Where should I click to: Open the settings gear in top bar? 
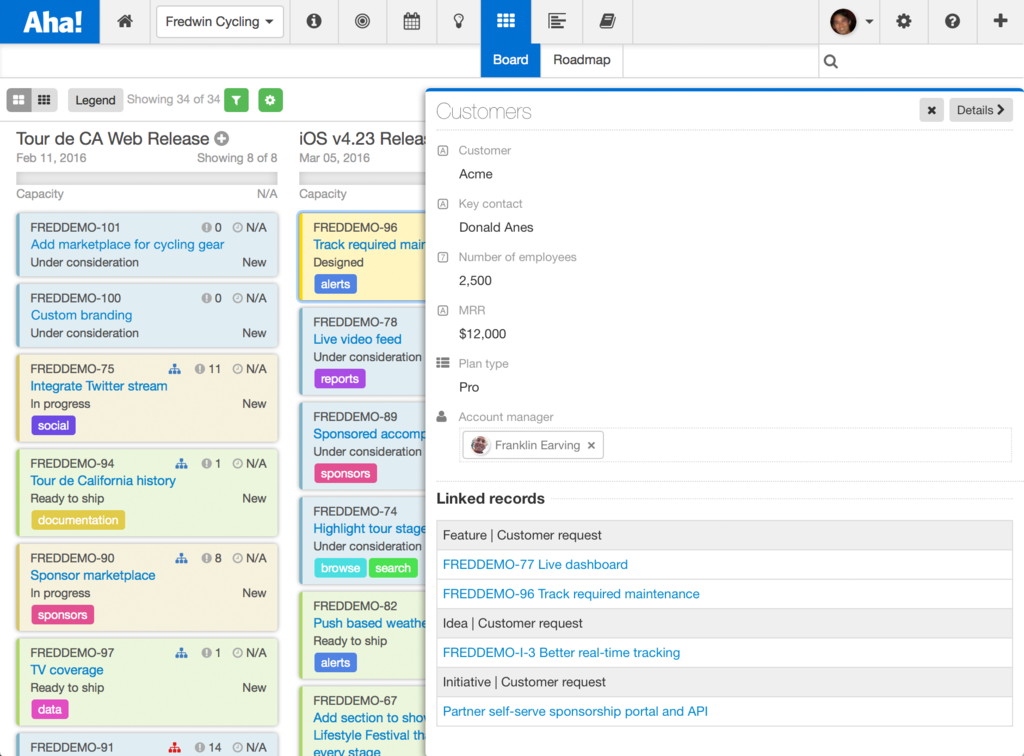click(904, 22)
